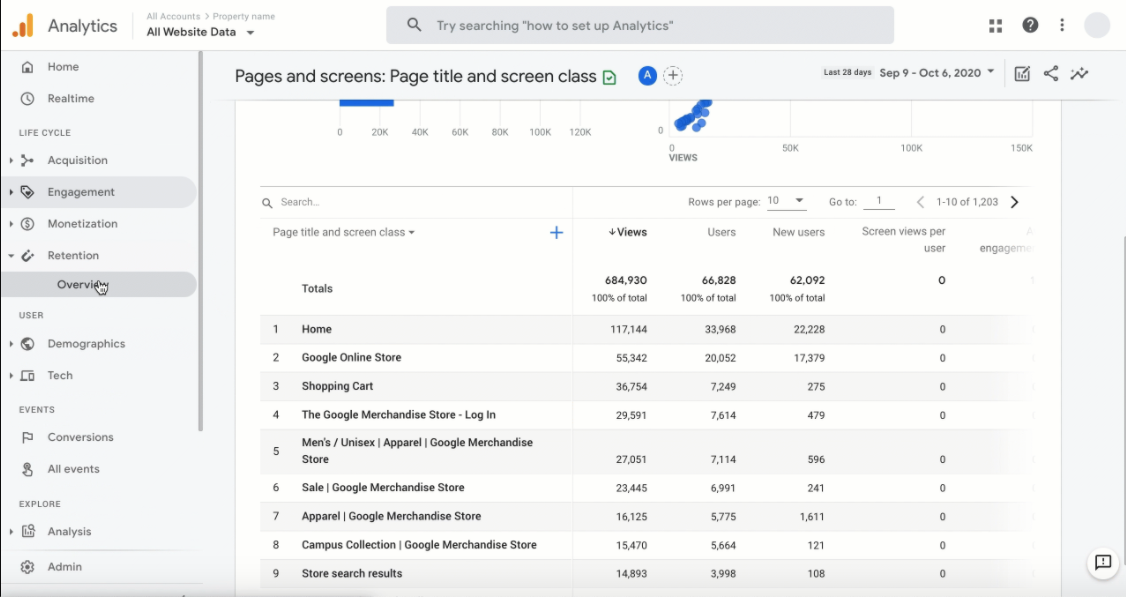The height and width of the screenshot is (597, 1126).
Task: Click the Engagement tag icon
Action: (27, 192)
